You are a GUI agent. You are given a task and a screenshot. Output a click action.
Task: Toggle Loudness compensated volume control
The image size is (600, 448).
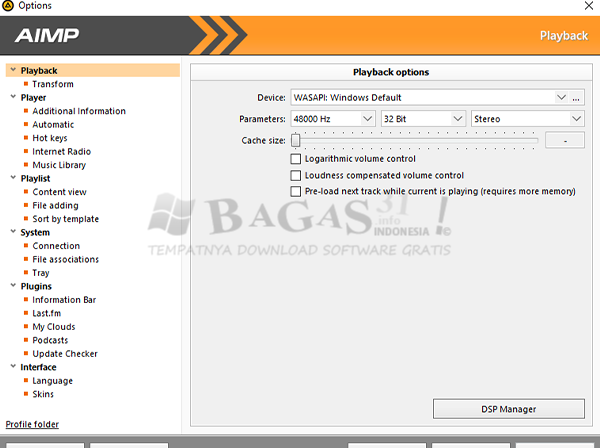coord(295,176)
